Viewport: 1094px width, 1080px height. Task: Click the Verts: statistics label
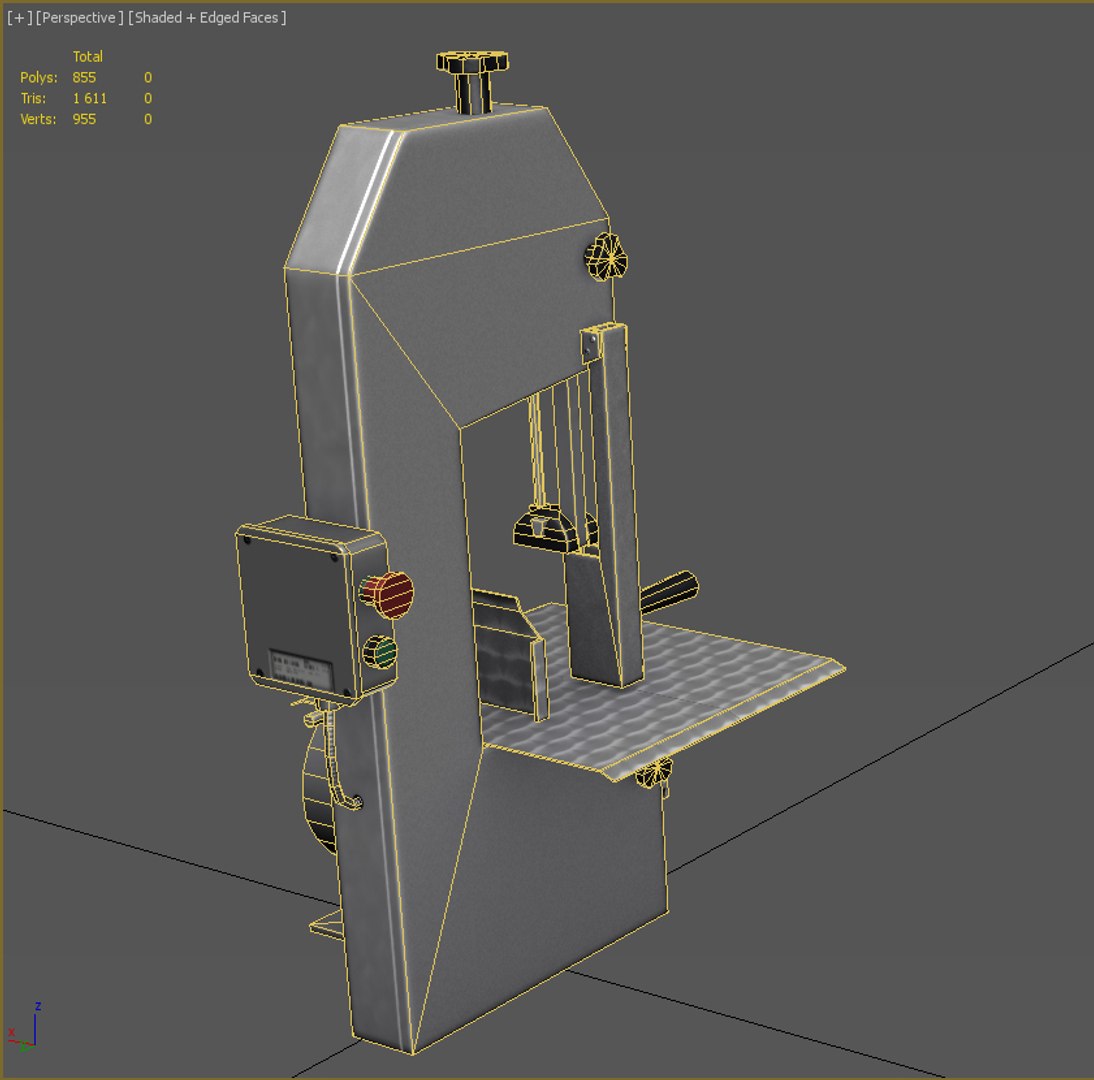coord(38,119)
